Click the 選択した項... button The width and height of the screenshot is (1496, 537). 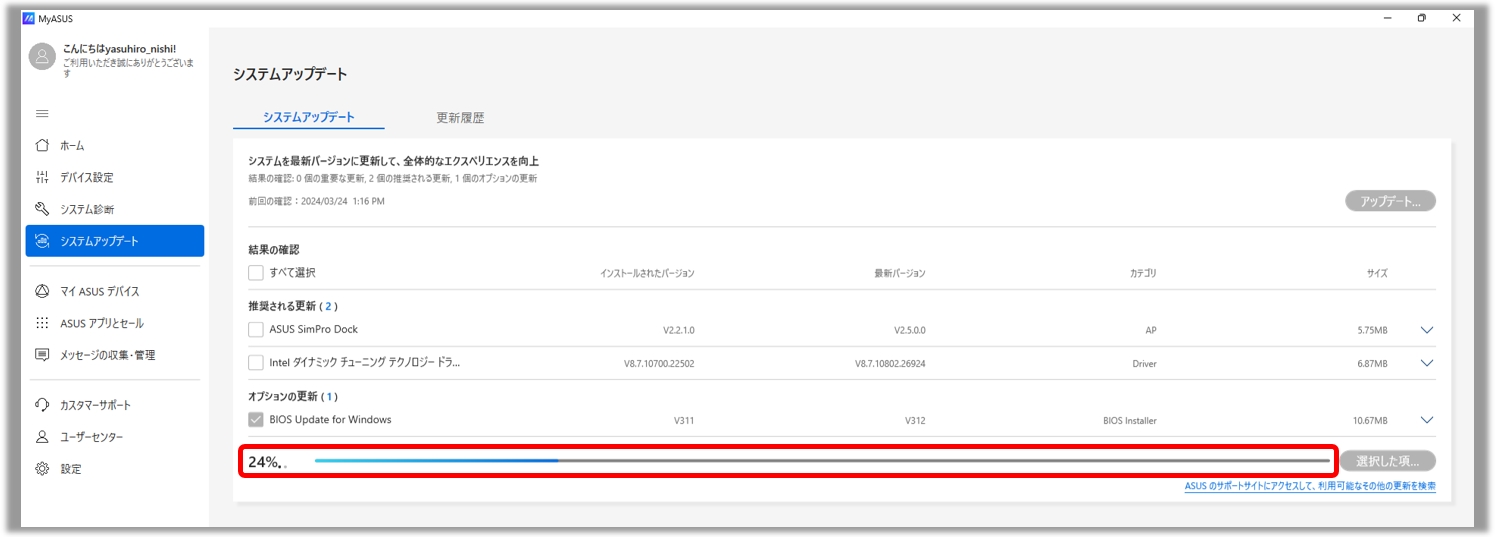point(1388,461)
